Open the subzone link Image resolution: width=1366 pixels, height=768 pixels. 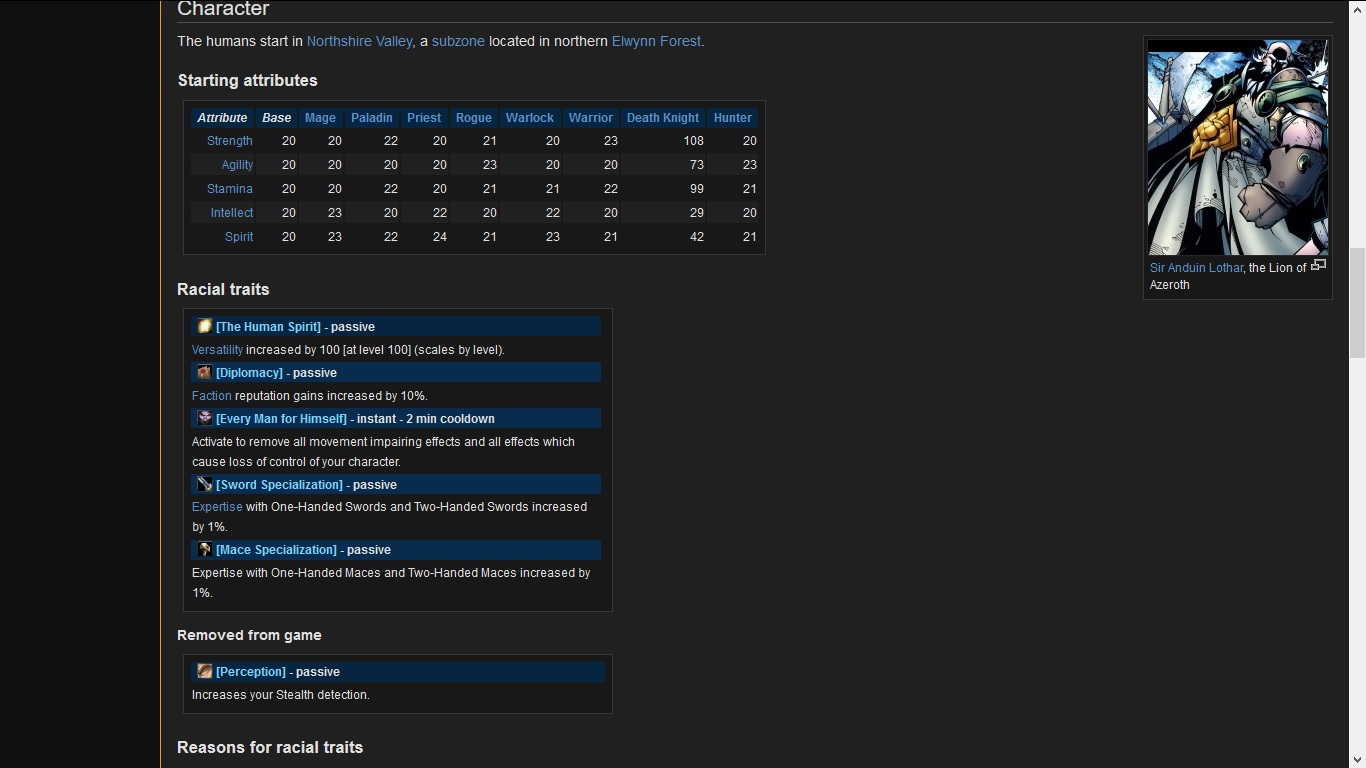[x=458, y=41]
